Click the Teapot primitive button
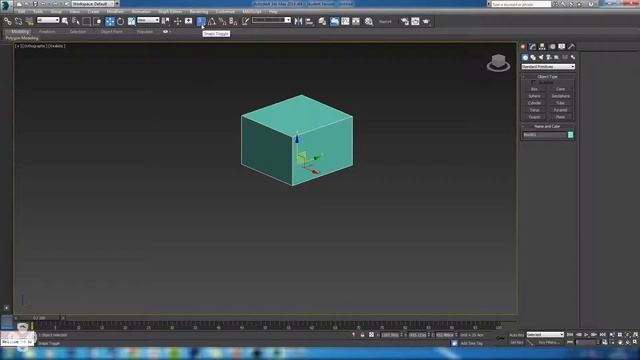 534,117
